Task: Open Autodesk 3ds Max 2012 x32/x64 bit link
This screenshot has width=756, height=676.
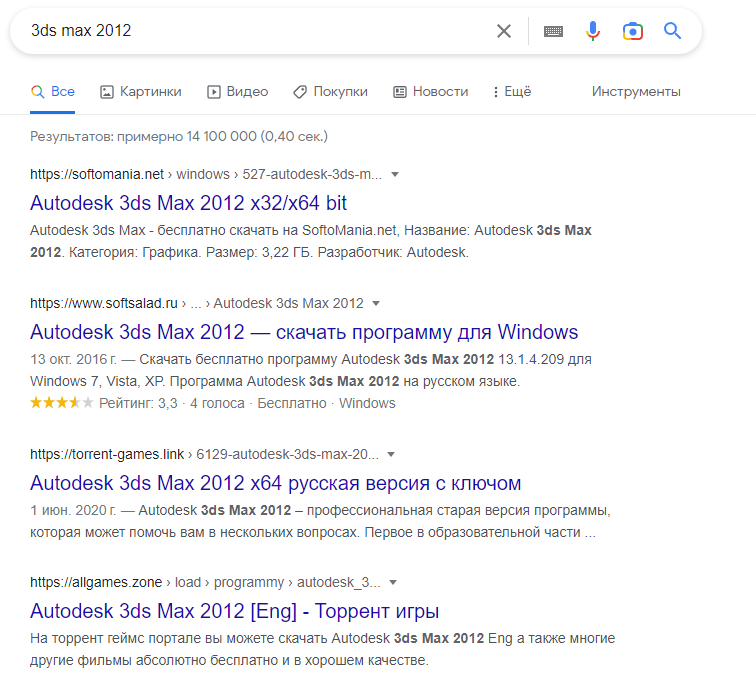Action: coord(188,203)
